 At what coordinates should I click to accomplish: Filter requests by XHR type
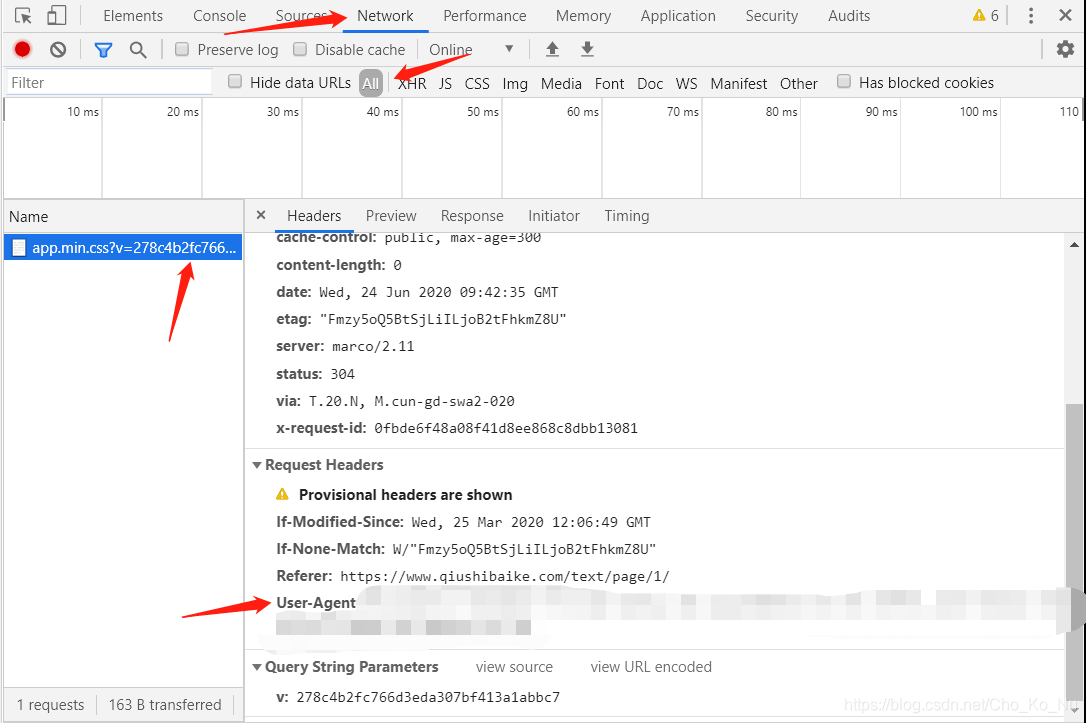pos(412,84)
